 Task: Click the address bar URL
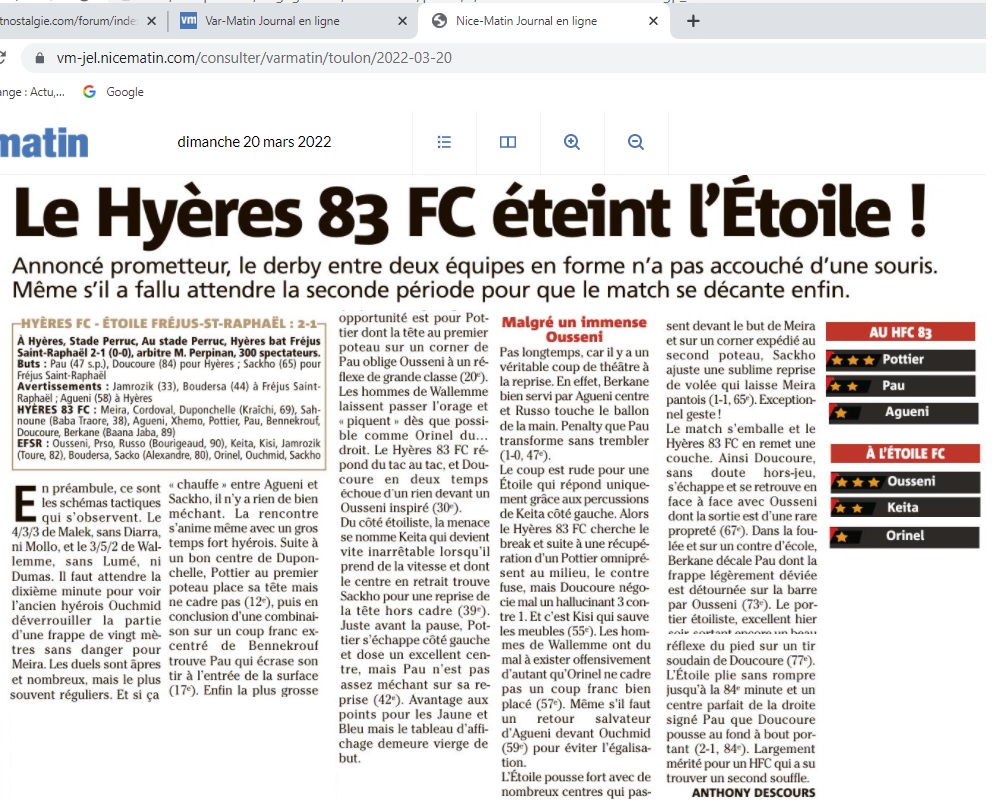coord(254,58)
